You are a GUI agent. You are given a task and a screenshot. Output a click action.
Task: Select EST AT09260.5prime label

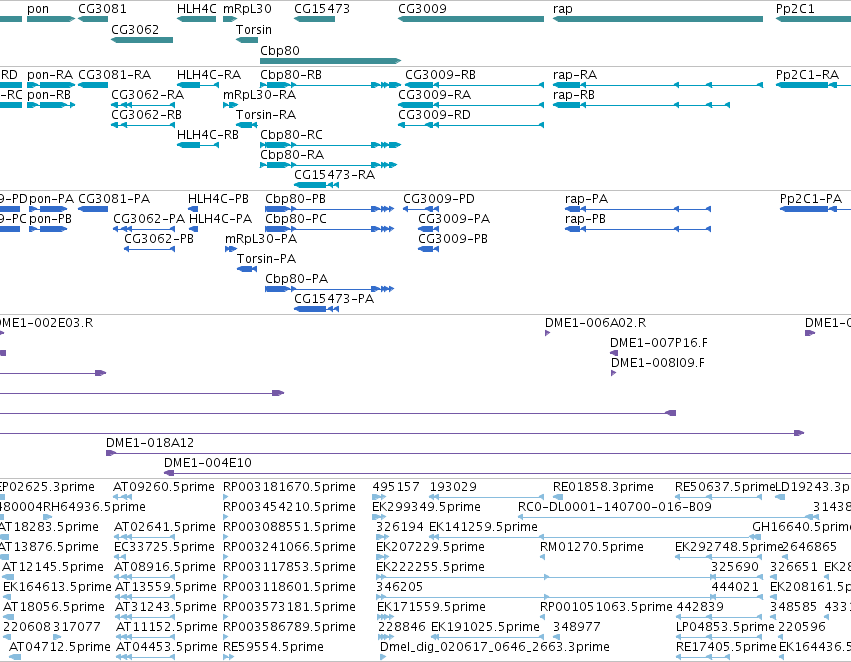click(x=164, y=486)
